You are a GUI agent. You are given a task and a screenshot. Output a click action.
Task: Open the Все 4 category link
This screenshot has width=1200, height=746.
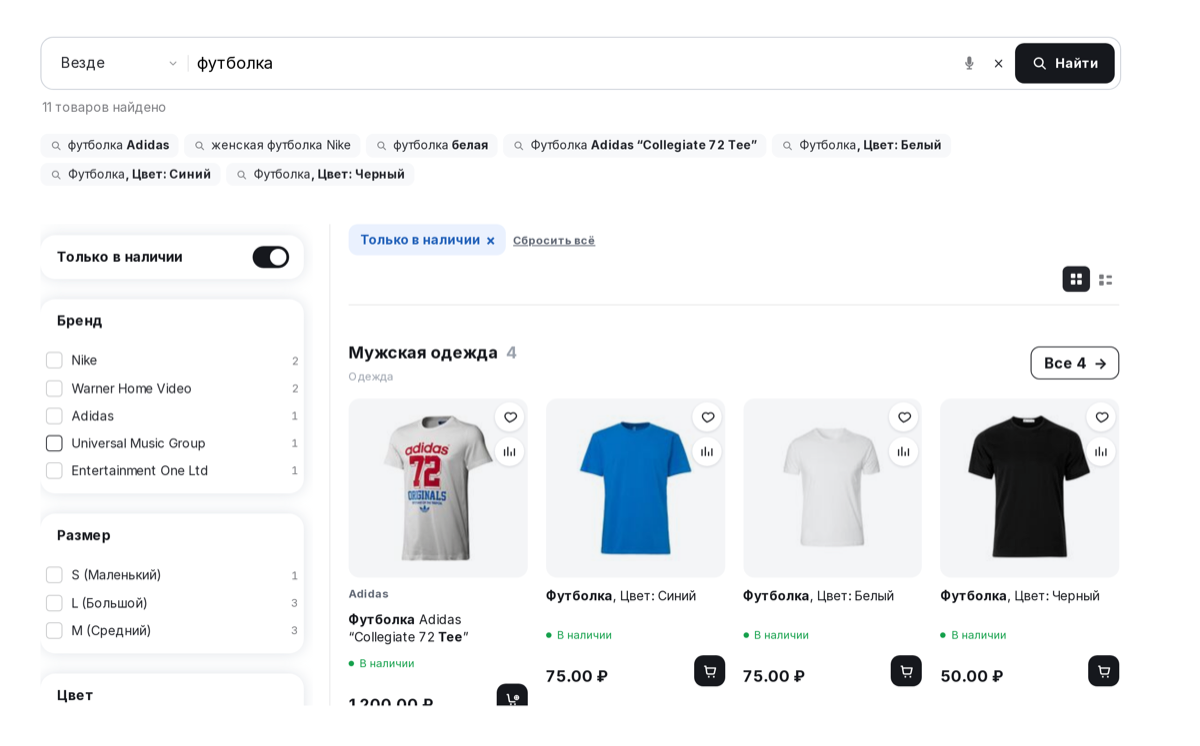tap(1074, 363)
